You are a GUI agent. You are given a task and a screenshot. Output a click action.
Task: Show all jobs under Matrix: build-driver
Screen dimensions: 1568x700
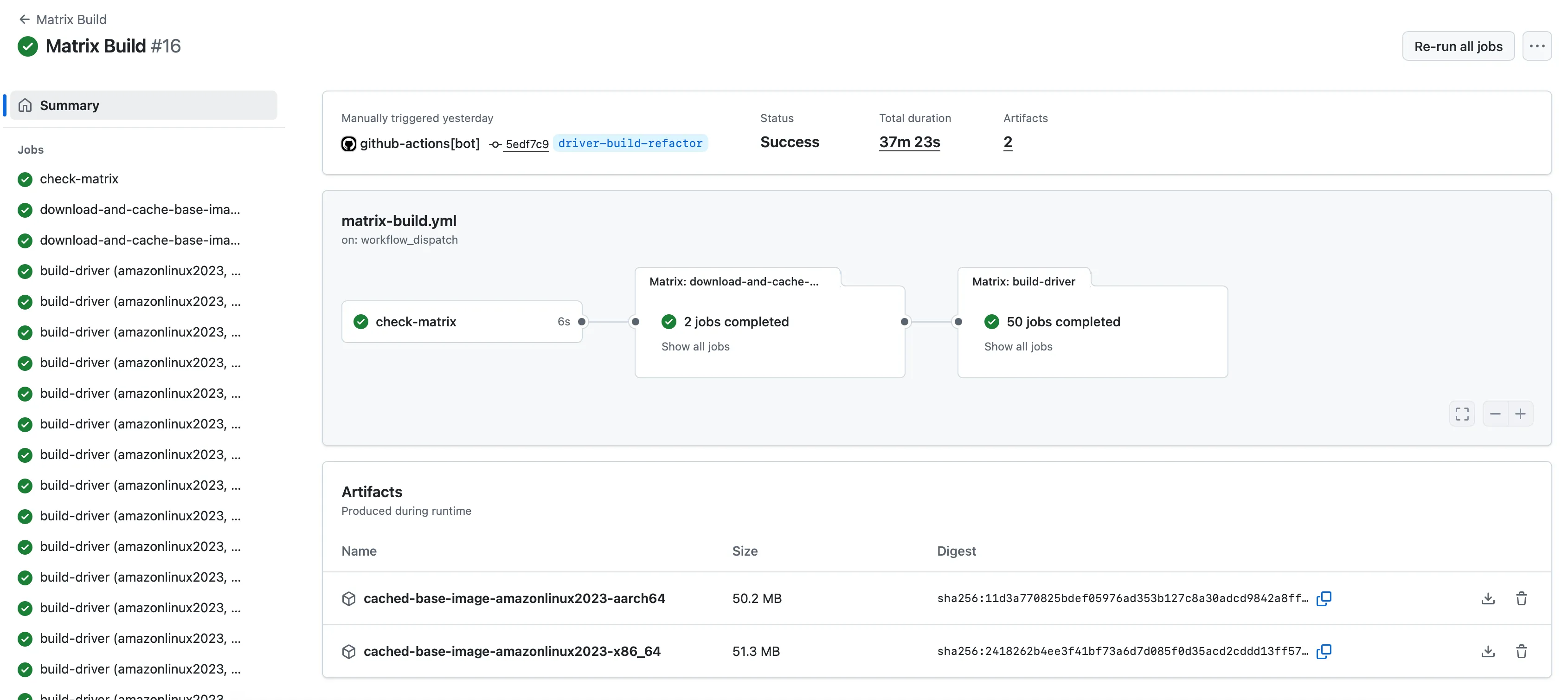(x=1017, y=347)
